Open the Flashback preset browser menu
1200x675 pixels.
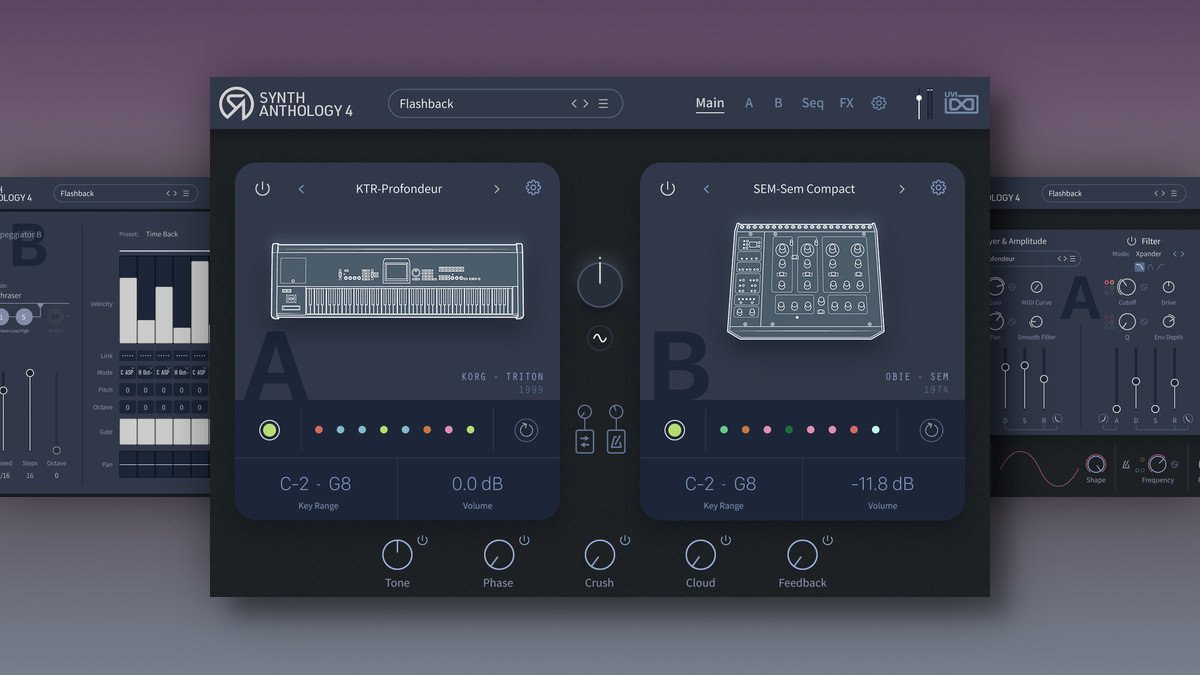603,104
